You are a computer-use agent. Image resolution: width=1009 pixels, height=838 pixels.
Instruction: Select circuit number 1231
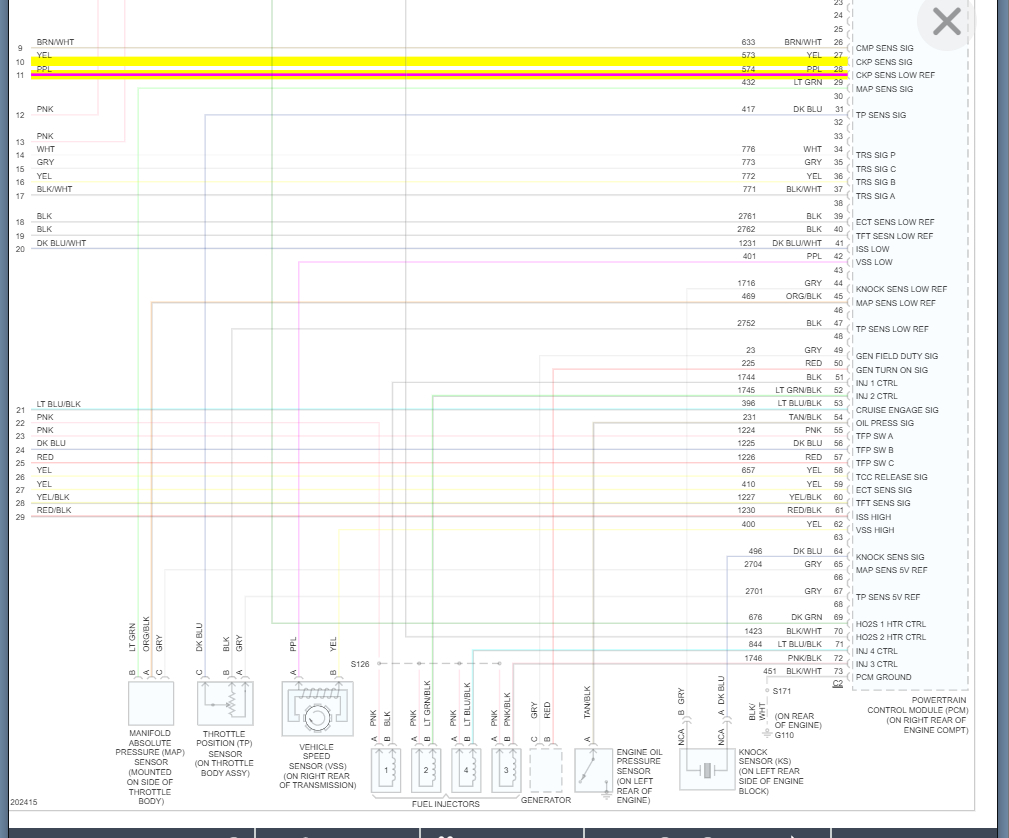point(746,243)
